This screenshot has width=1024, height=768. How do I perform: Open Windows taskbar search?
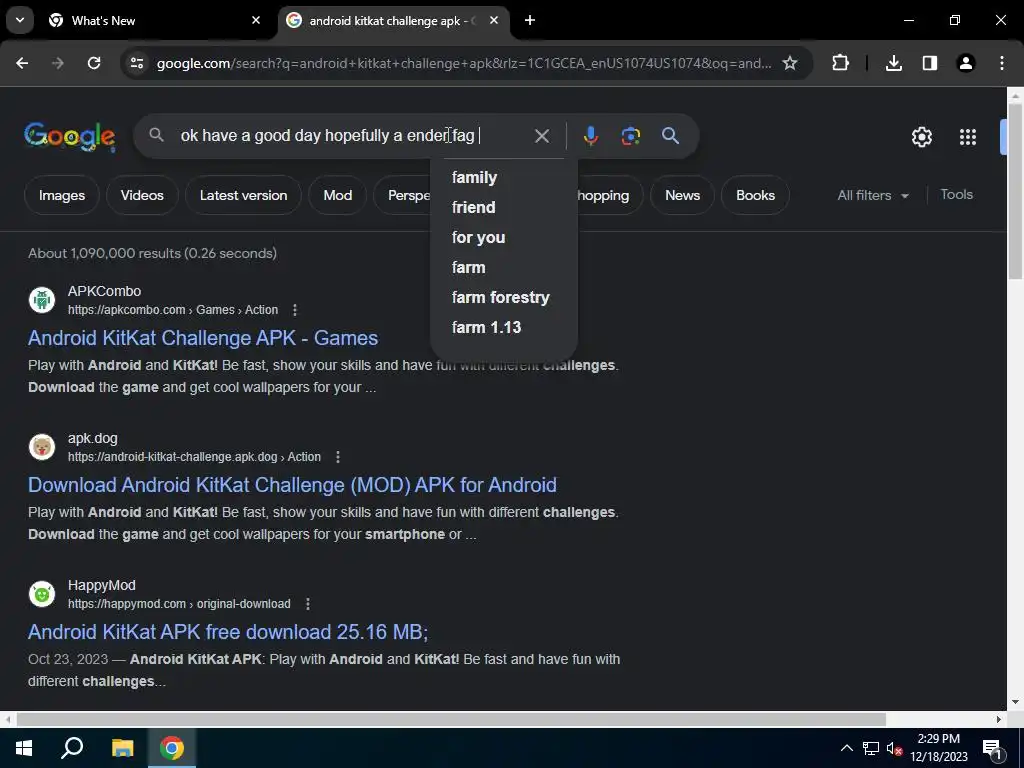click(72, 748)
